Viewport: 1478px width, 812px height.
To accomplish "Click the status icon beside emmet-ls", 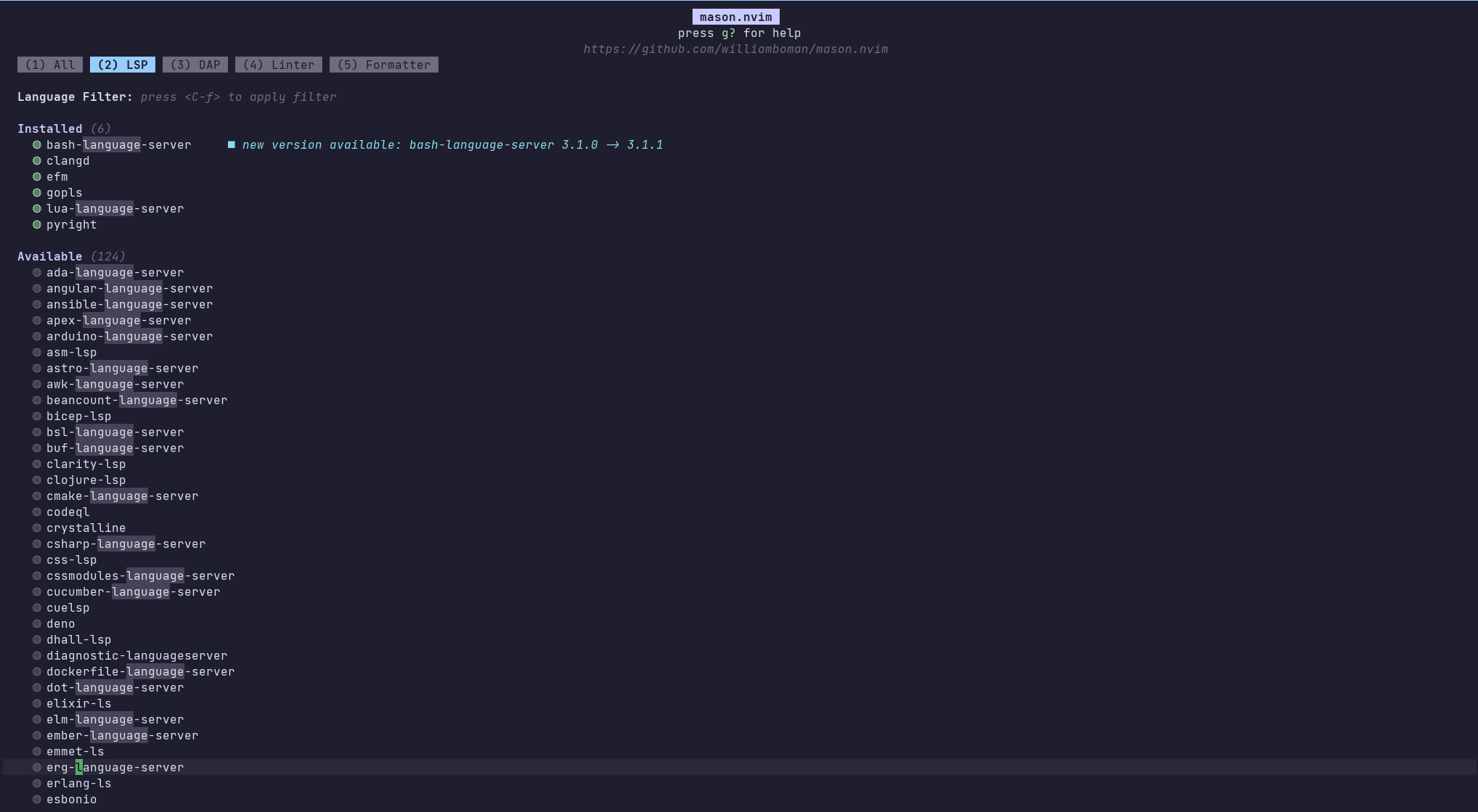I will tap(37, 751).
